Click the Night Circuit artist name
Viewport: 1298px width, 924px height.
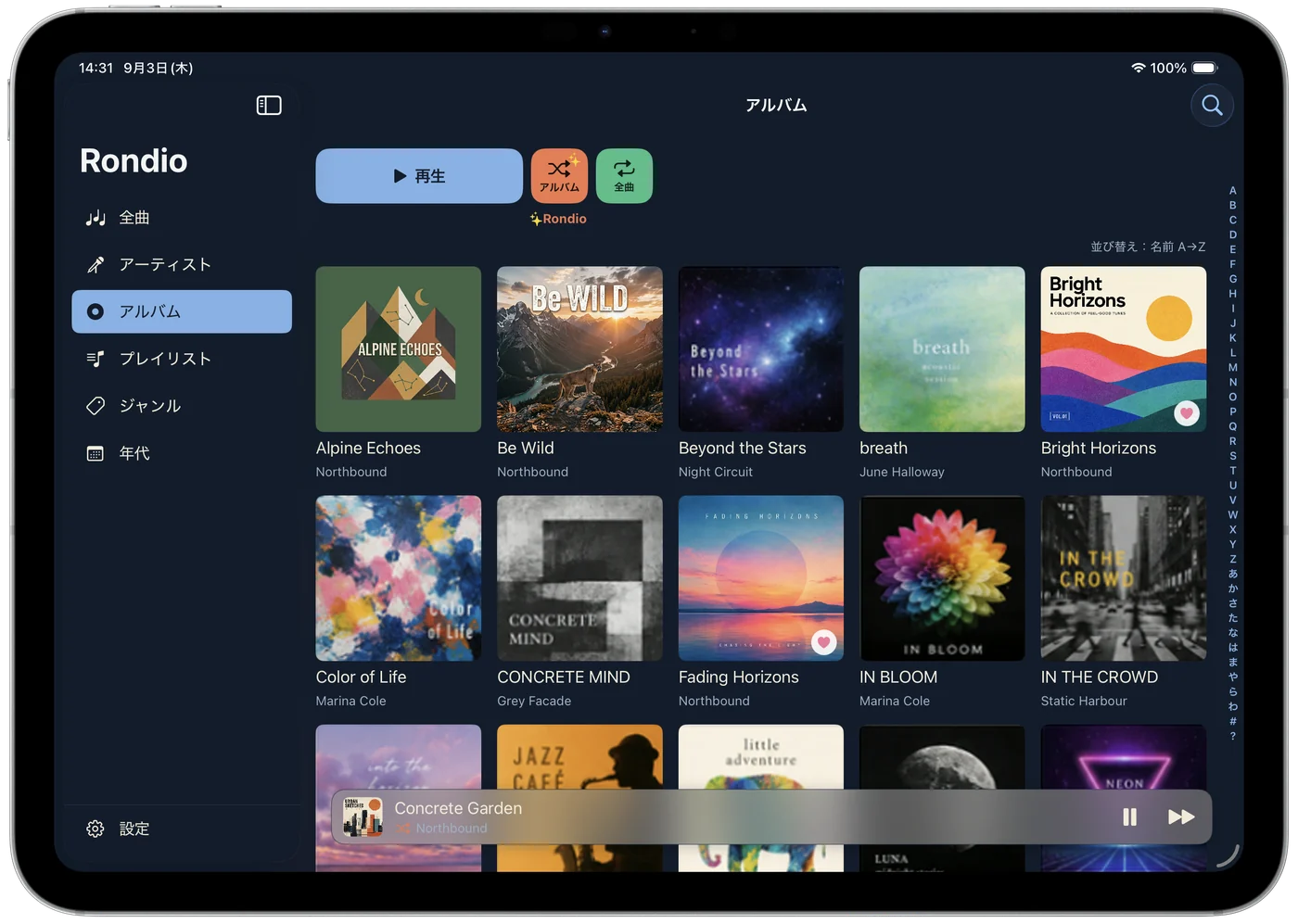tap(716, 472)
